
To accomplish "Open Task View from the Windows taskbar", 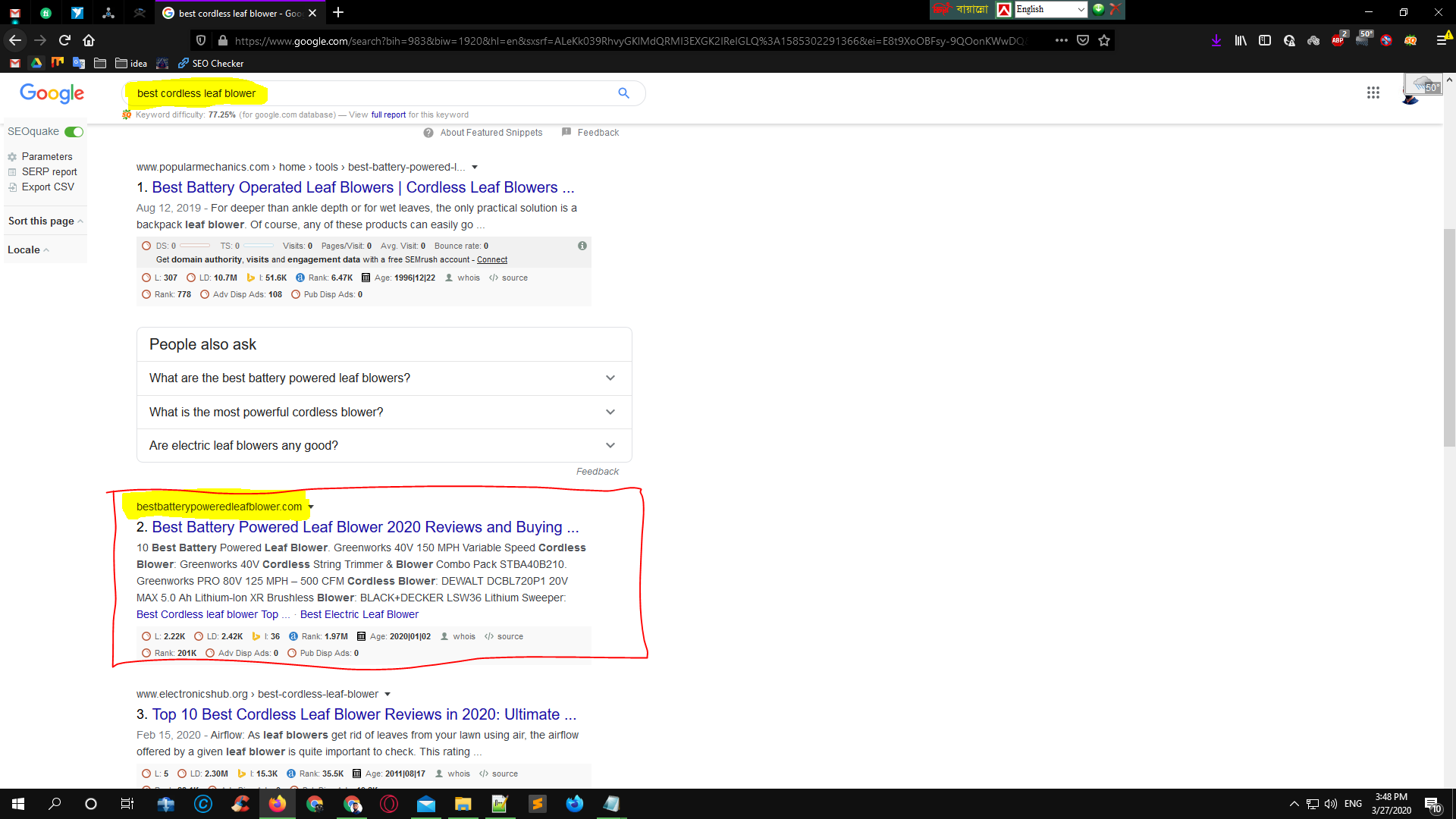I will (127, 803).
